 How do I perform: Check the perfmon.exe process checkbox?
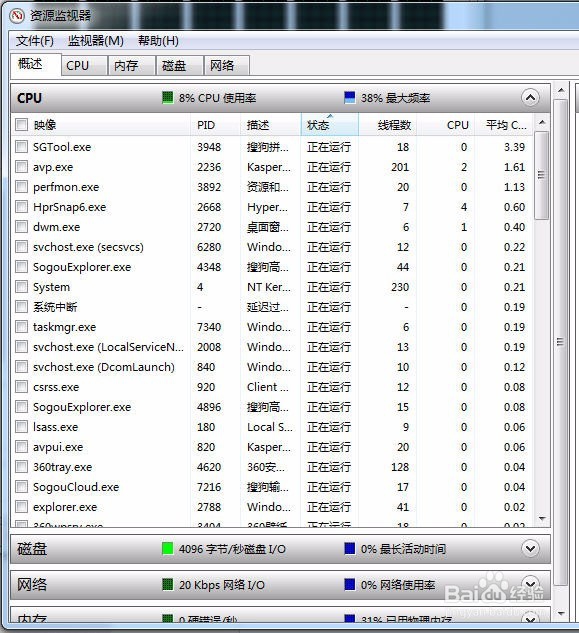click(x=21, y=187)
